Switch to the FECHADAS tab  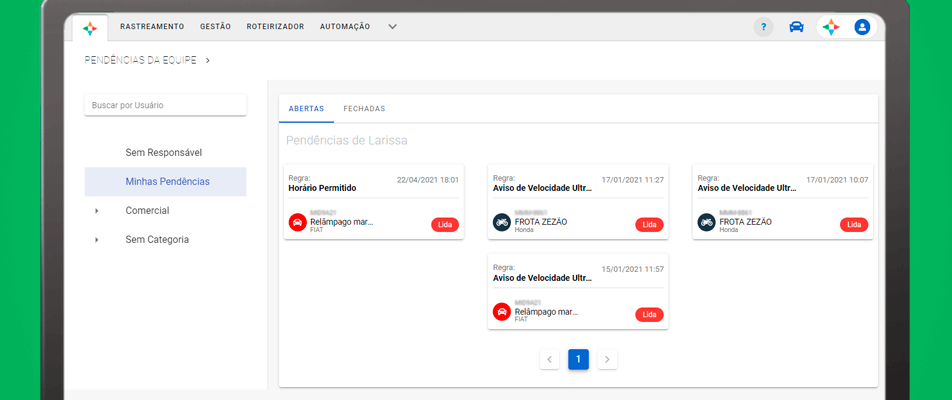click(x=364, y=109)
